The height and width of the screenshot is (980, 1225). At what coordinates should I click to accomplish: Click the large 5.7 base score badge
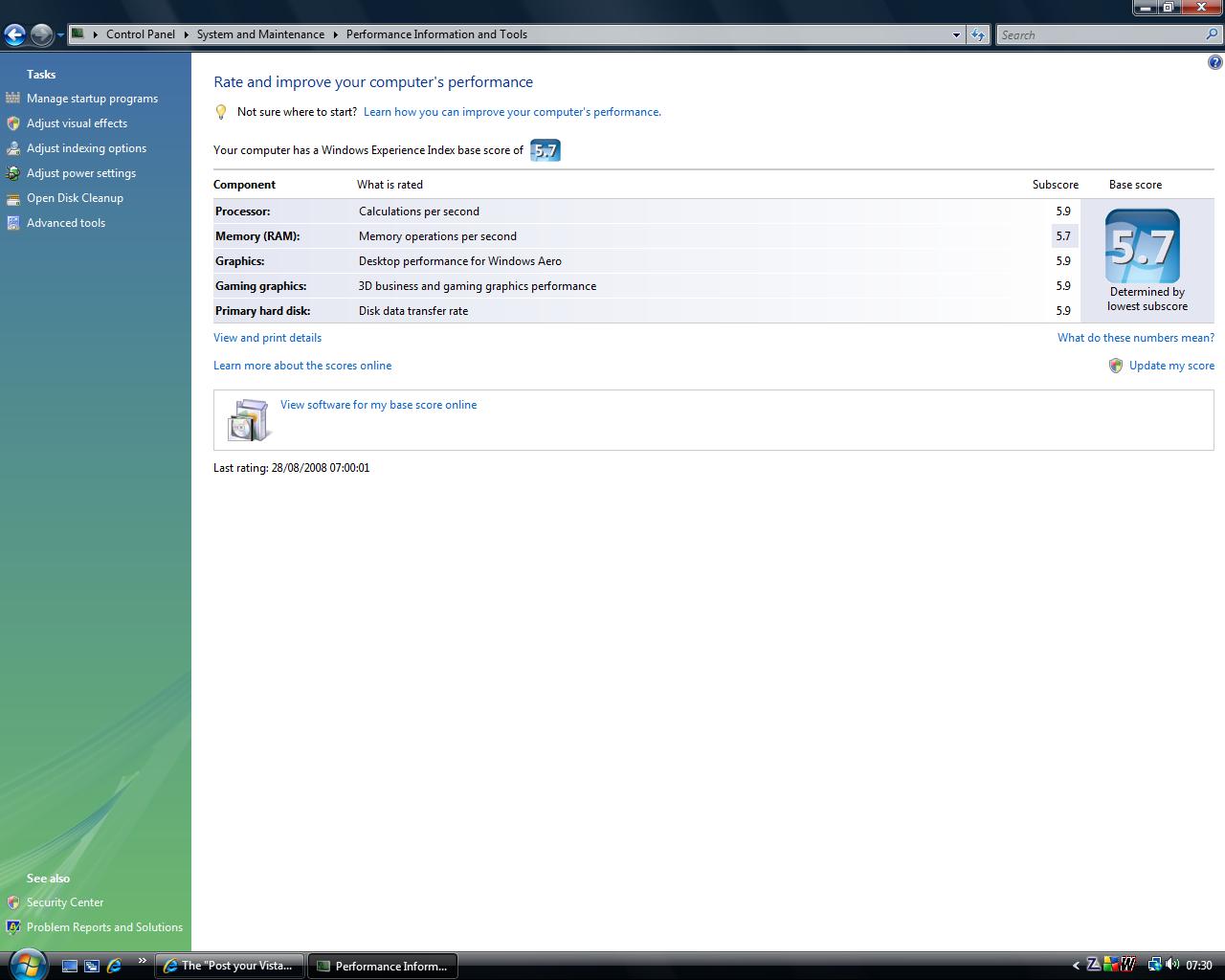(1143, 246)
